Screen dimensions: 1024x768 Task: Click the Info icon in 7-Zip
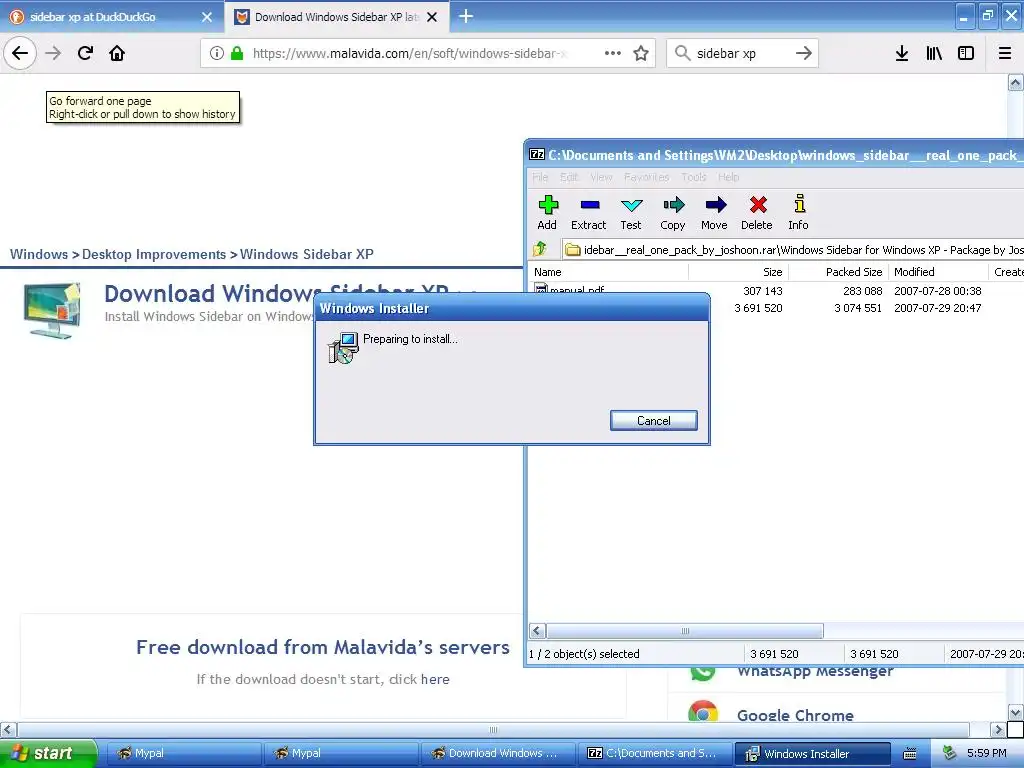coord(798,213)
